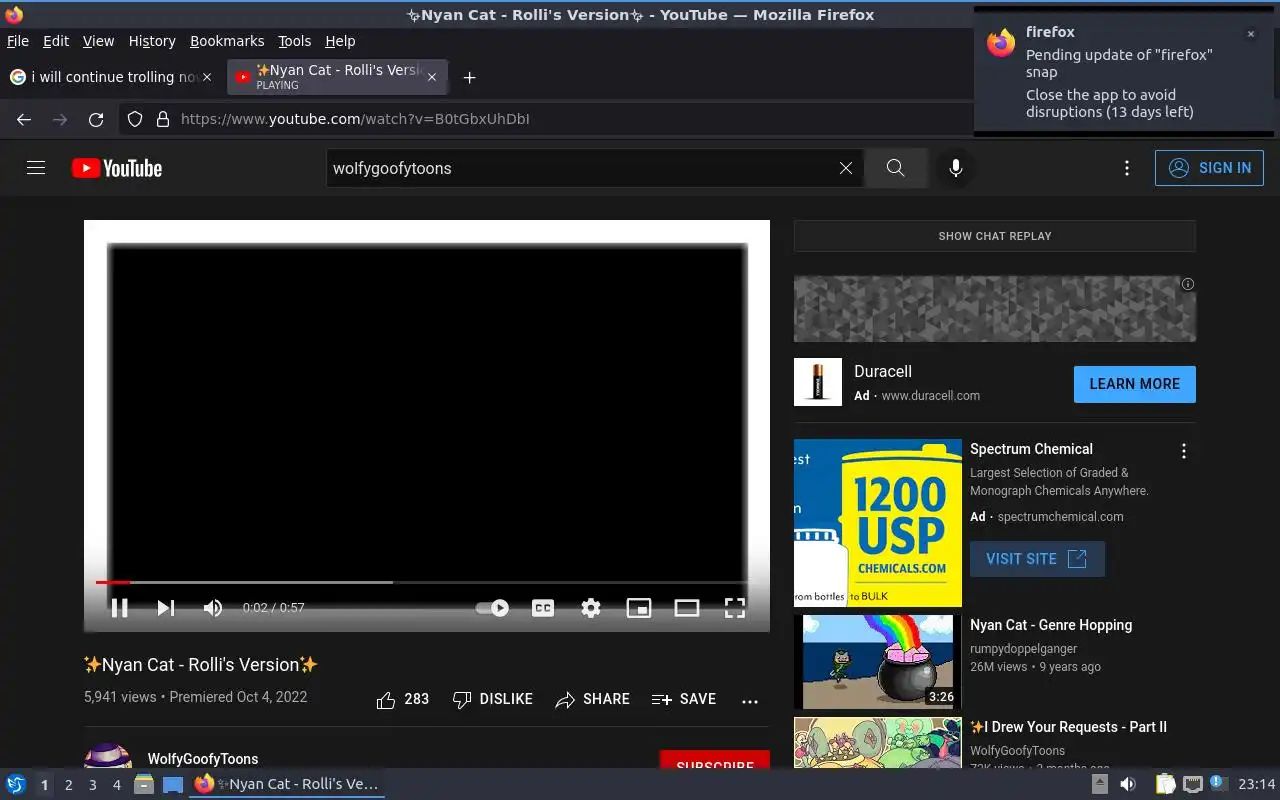Open I Drew Your Requests - Part II
The height and width of the screenshot is (800, 1280).
pyautogui.click(x=1068, y=727)
